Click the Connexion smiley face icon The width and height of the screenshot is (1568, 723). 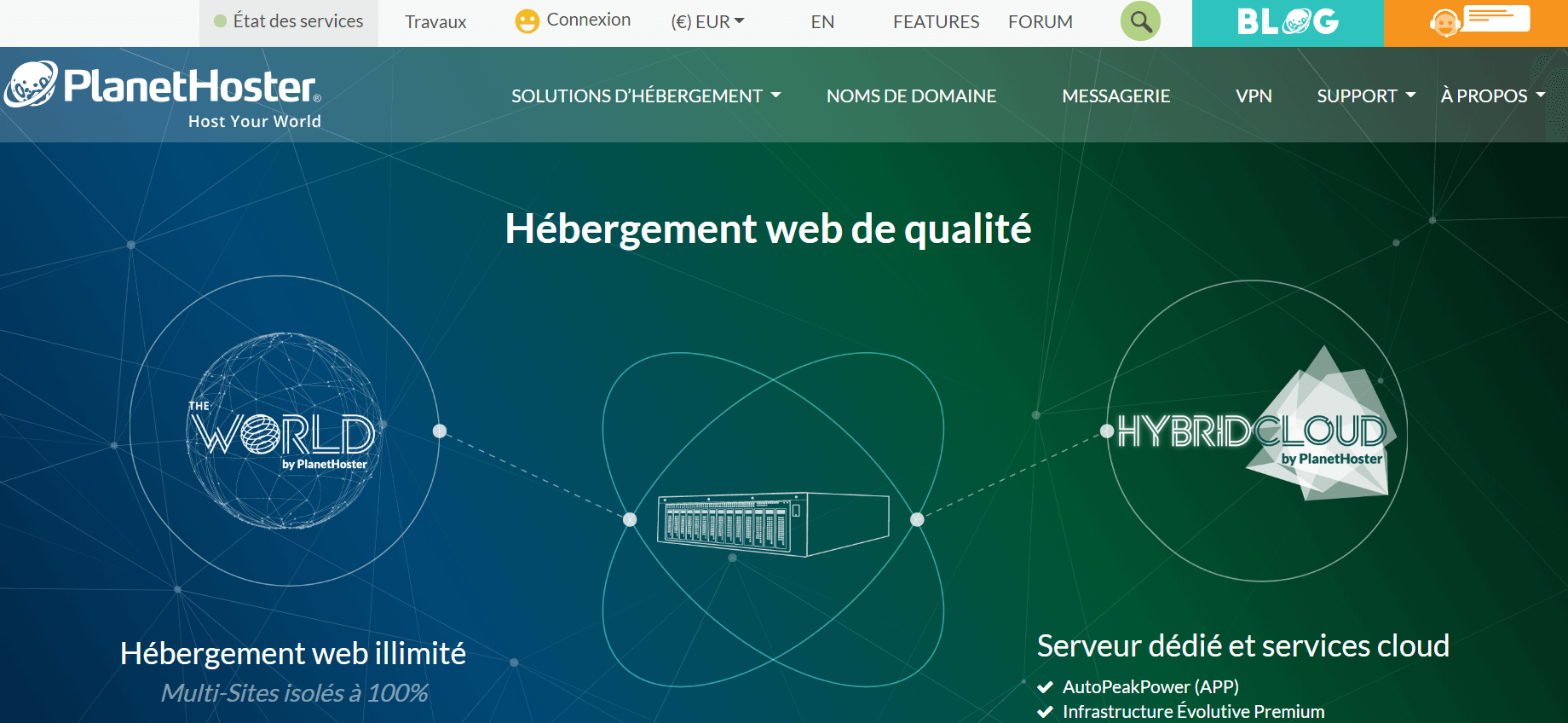[527, 21]
